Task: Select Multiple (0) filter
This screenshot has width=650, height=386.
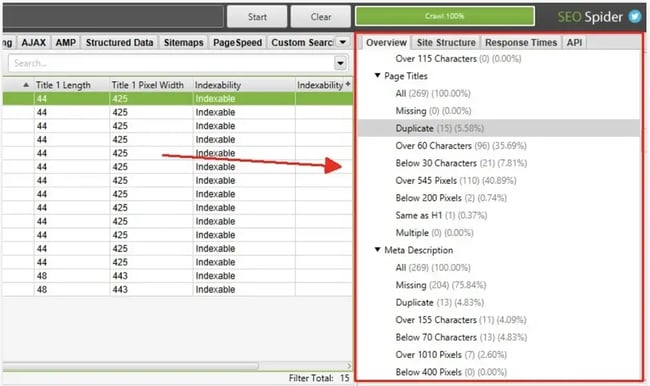Action: 434,233
